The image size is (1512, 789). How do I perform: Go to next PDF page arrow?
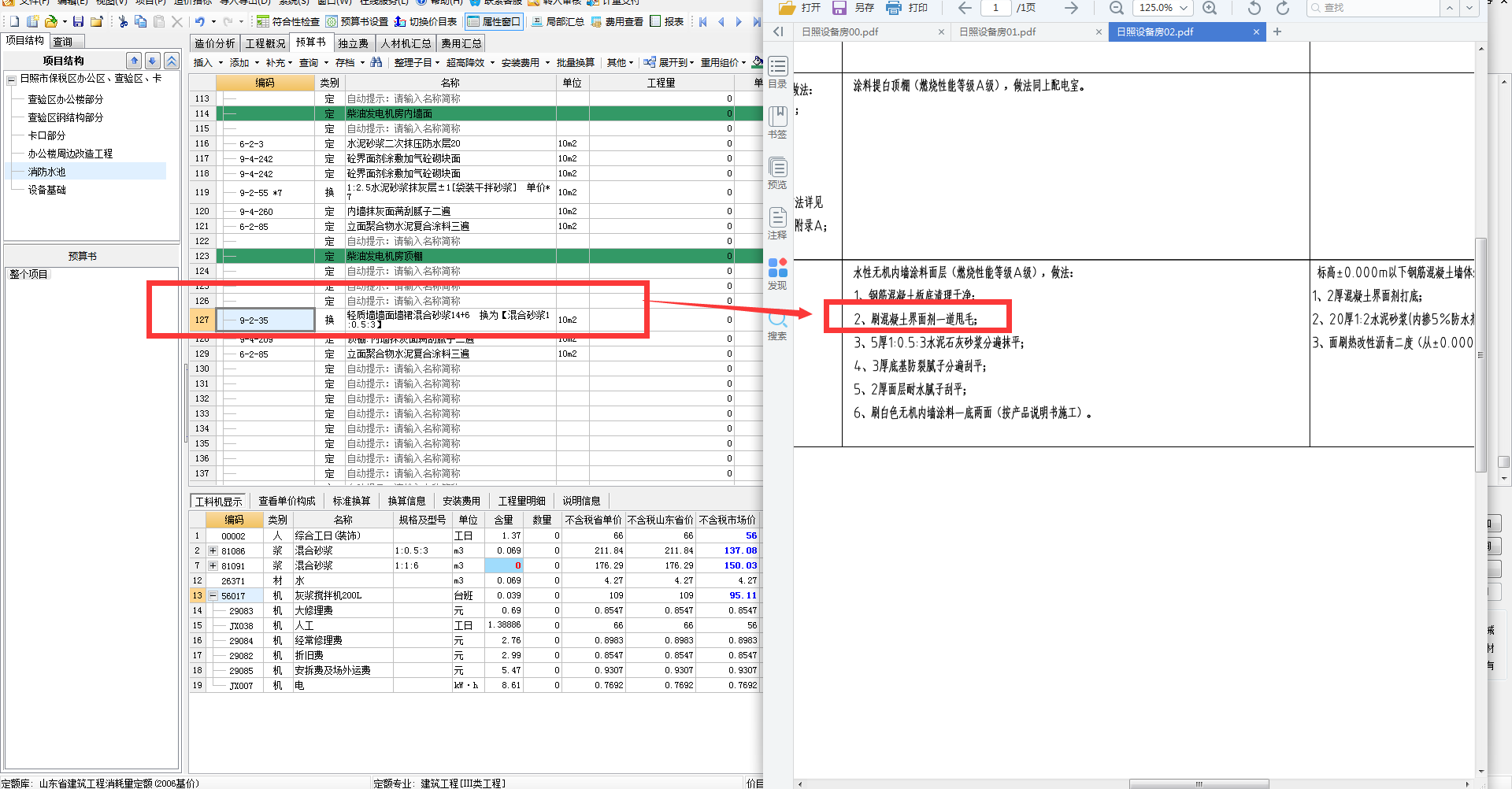tap(1071, 8)
